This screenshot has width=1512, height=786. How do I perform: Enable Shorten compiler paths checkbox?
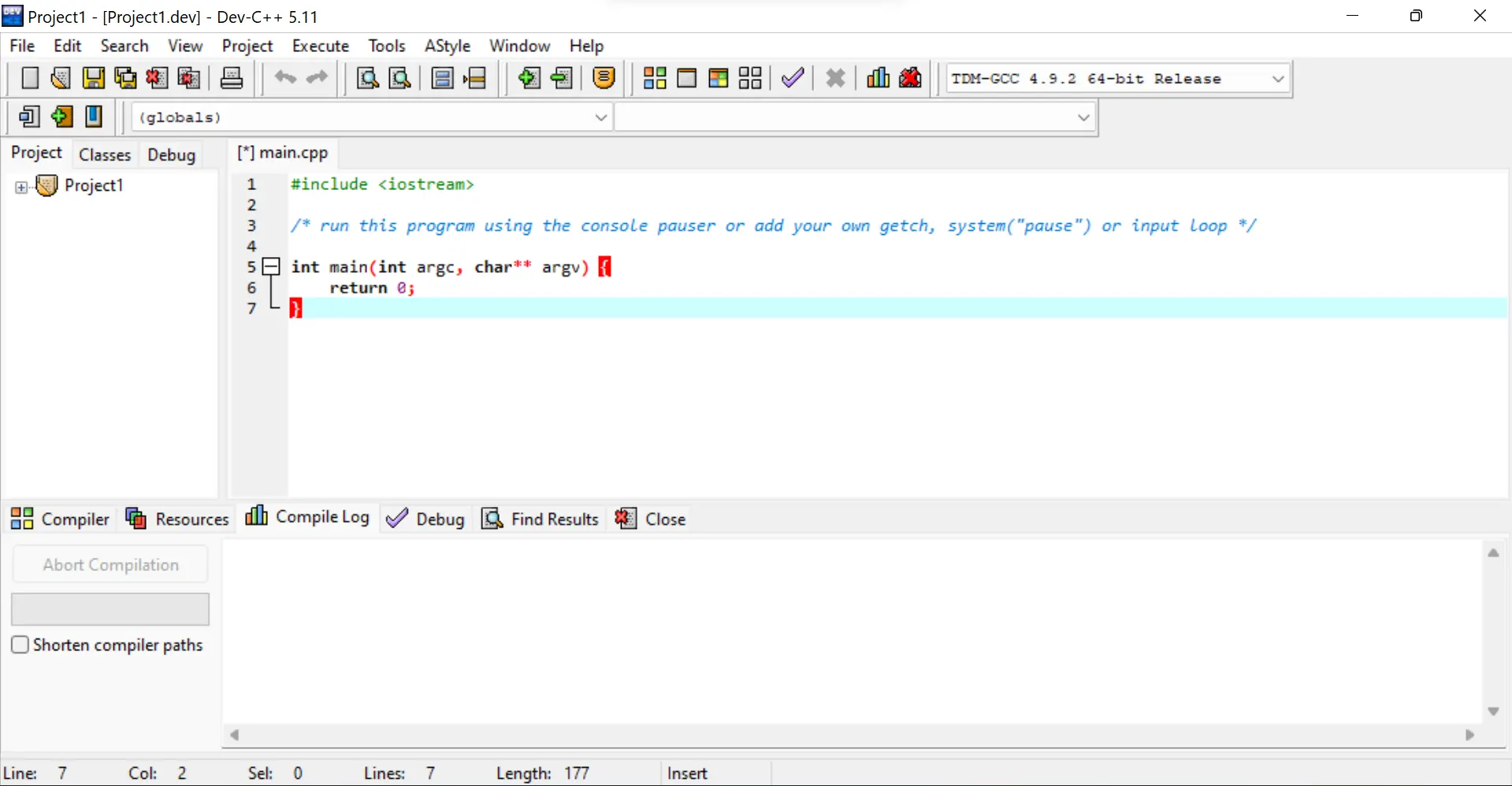point(20,645)
